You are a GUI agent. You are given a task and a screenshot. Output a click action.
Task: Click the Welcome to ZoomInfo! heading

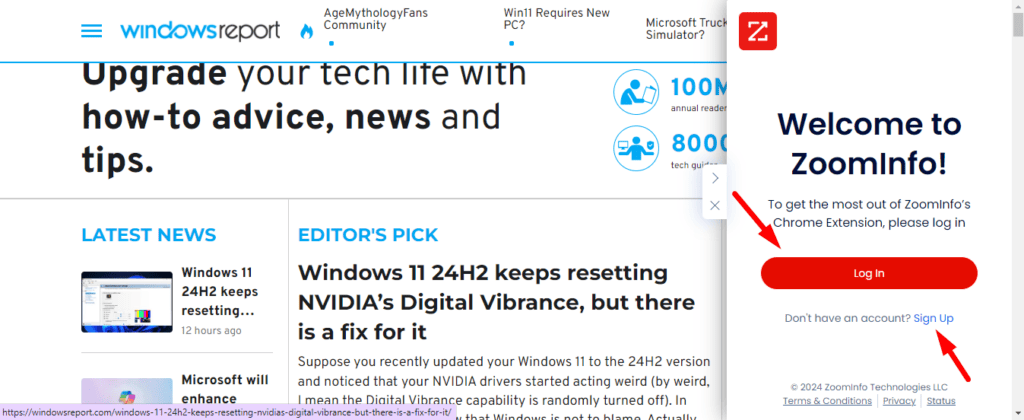click(869, 144)
